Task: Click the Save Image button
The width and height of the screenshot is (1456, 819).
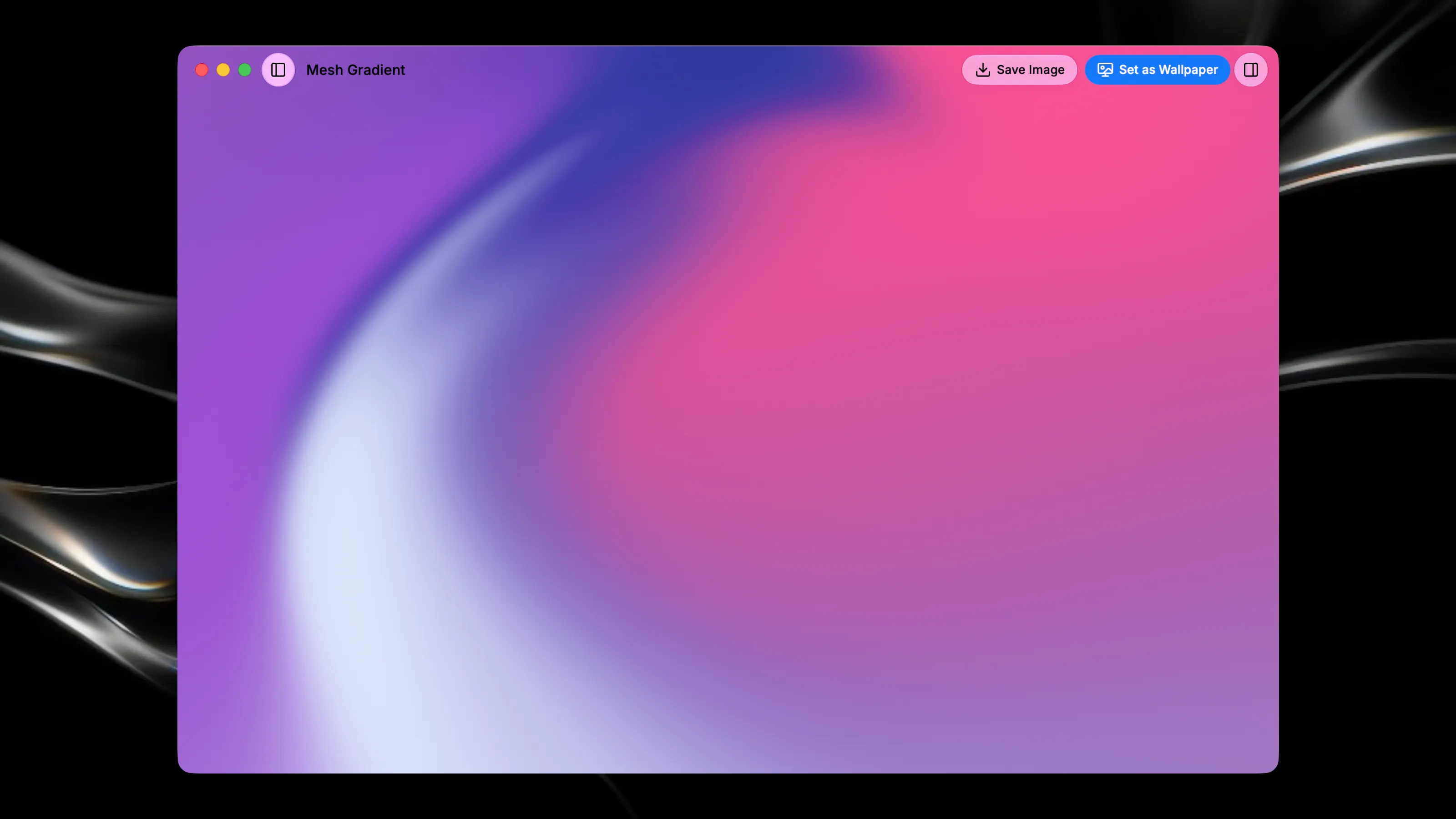Action: pyautogui.click(x=1019, y=70)
